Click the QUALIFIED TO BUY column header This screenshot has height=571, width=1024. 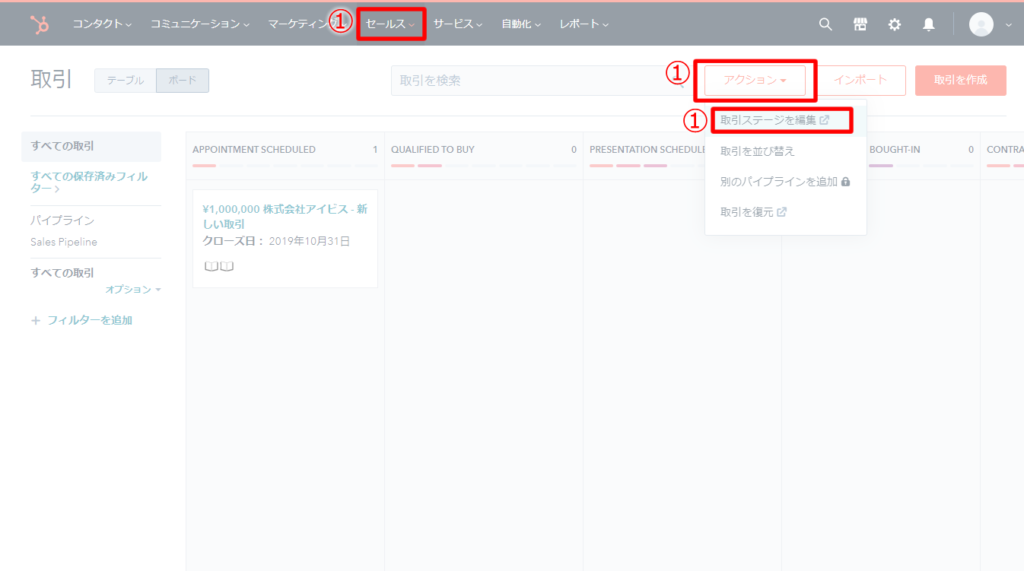433,150
